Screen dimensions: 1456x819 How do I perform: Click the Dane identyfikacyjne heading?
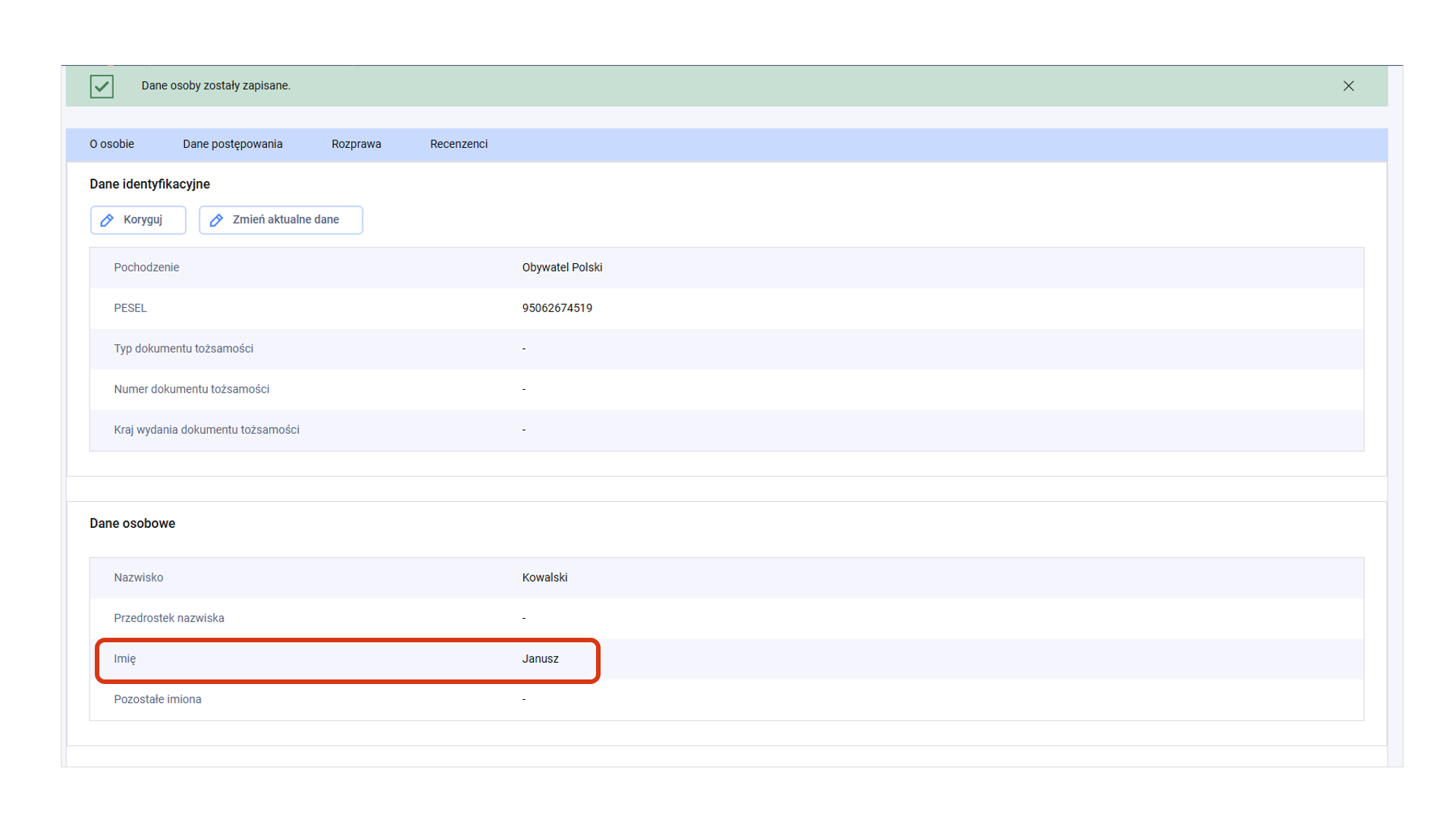149,184
